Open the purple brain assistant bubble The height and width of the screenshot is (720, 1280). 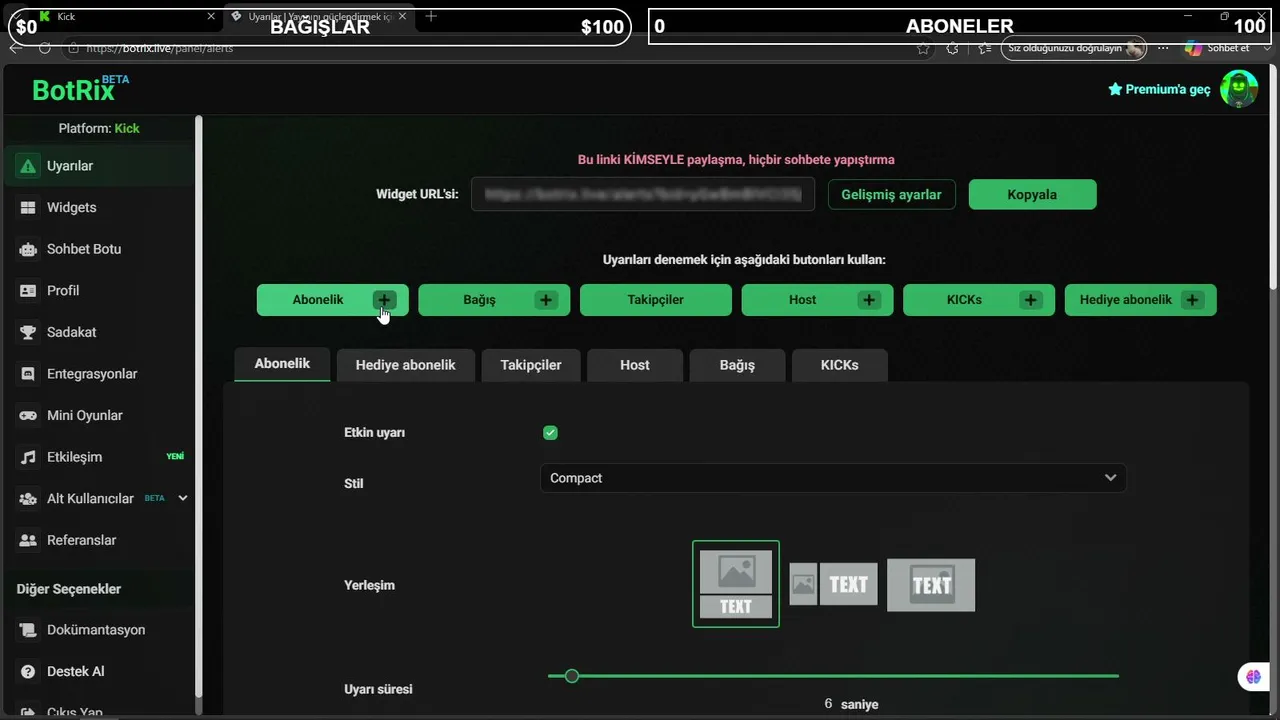point(1253,677)
